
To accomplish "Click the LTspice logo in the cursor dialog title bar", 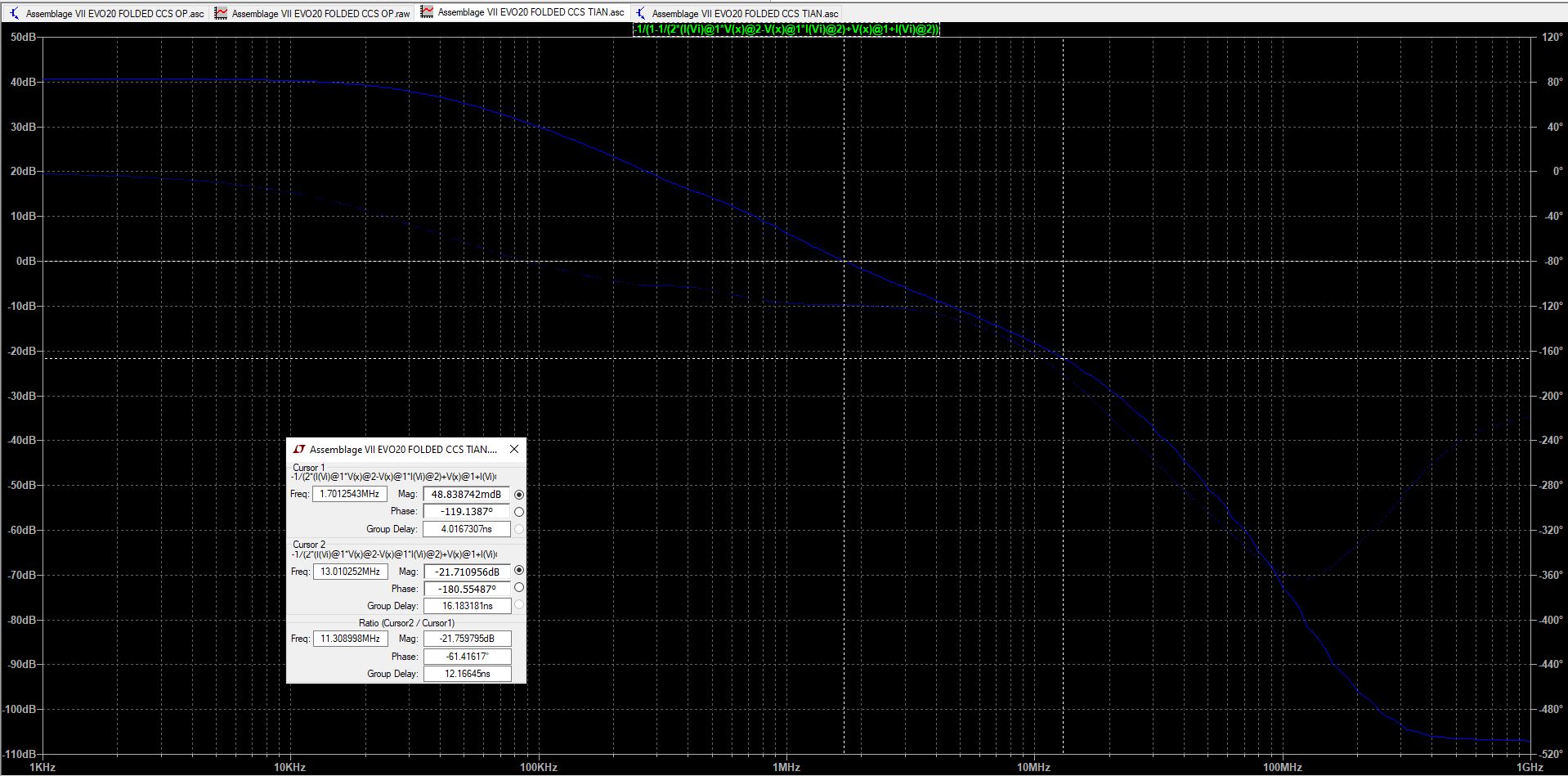I will (x=299, y=449).
